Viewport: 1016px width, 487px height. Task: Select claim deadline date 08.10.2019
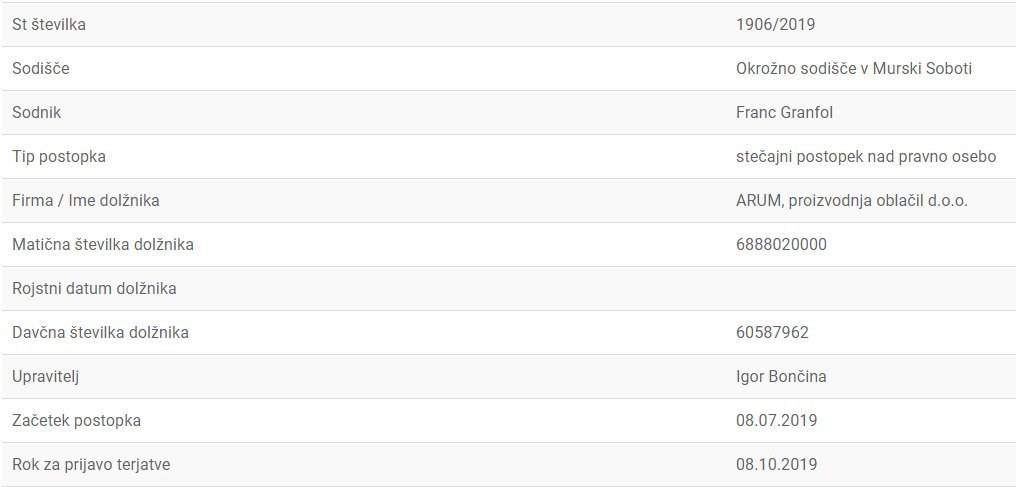pyautogui.click(x=776, y=465)
